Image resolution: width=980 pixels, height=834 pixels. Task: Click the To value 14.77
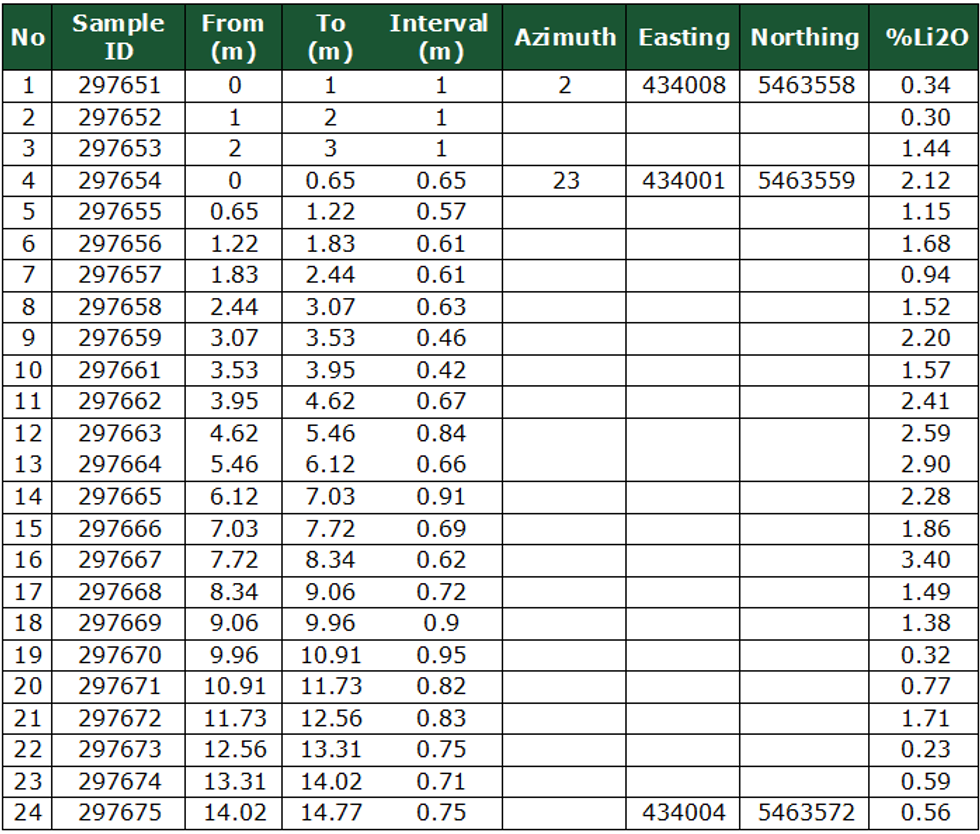tap(331, 813)
